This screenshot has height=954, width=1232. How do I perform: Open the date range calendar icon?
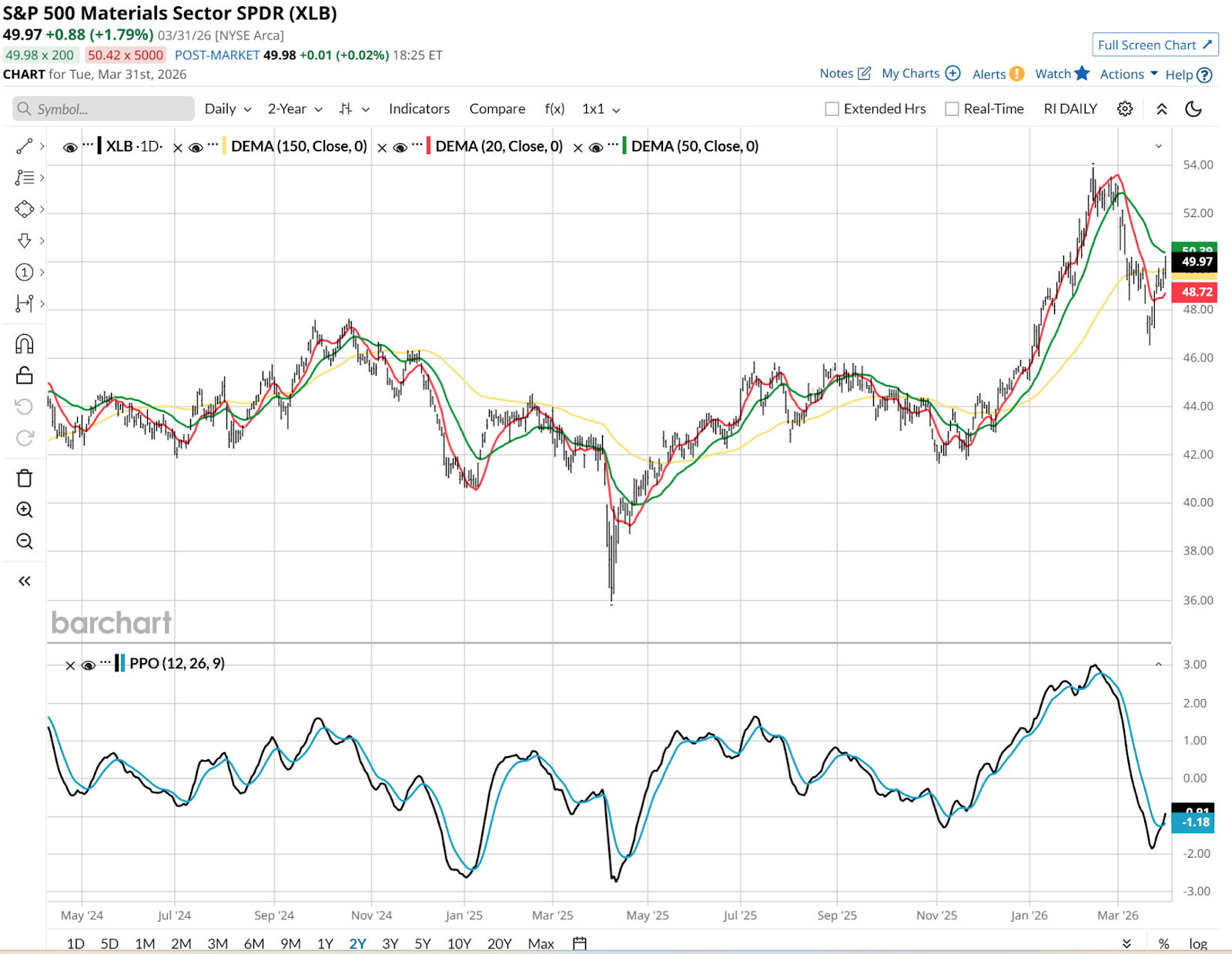tap(580, 943)
